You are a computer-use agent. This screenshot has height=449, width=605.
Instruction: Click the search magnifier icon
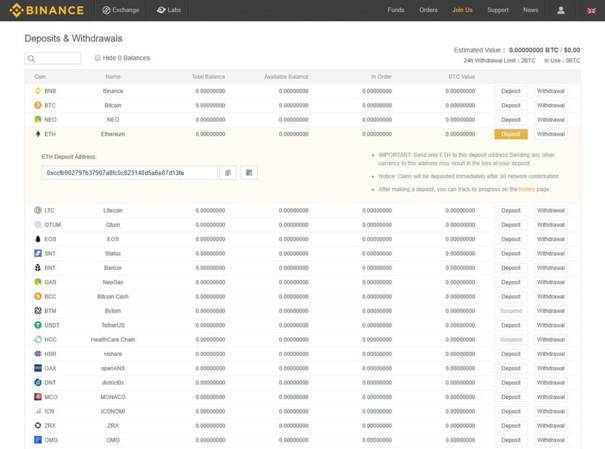click(31, 59)
